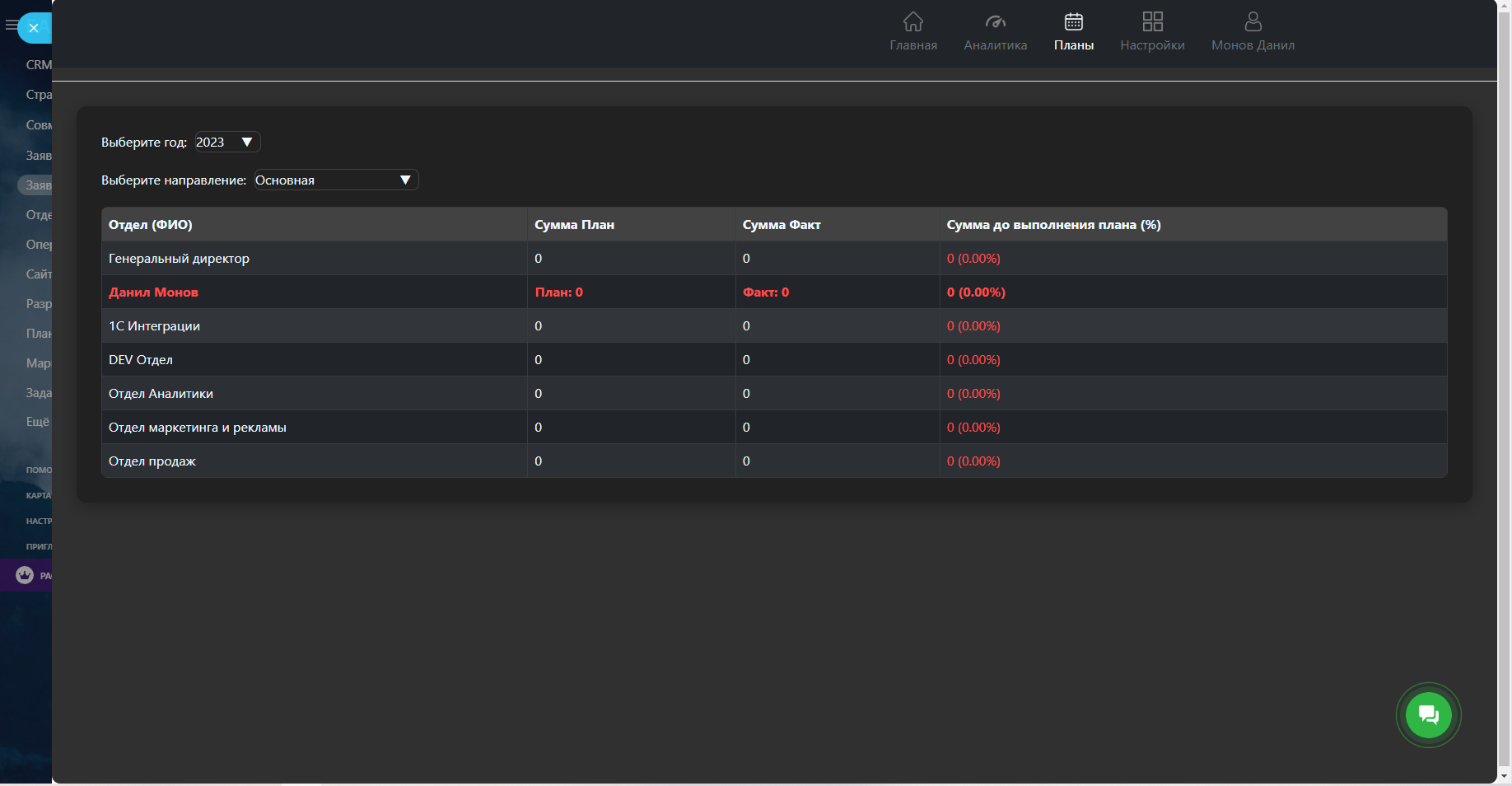Click the Планы calendar icon
This screenshot has height=786, width=1512.
coord(1073,21)
